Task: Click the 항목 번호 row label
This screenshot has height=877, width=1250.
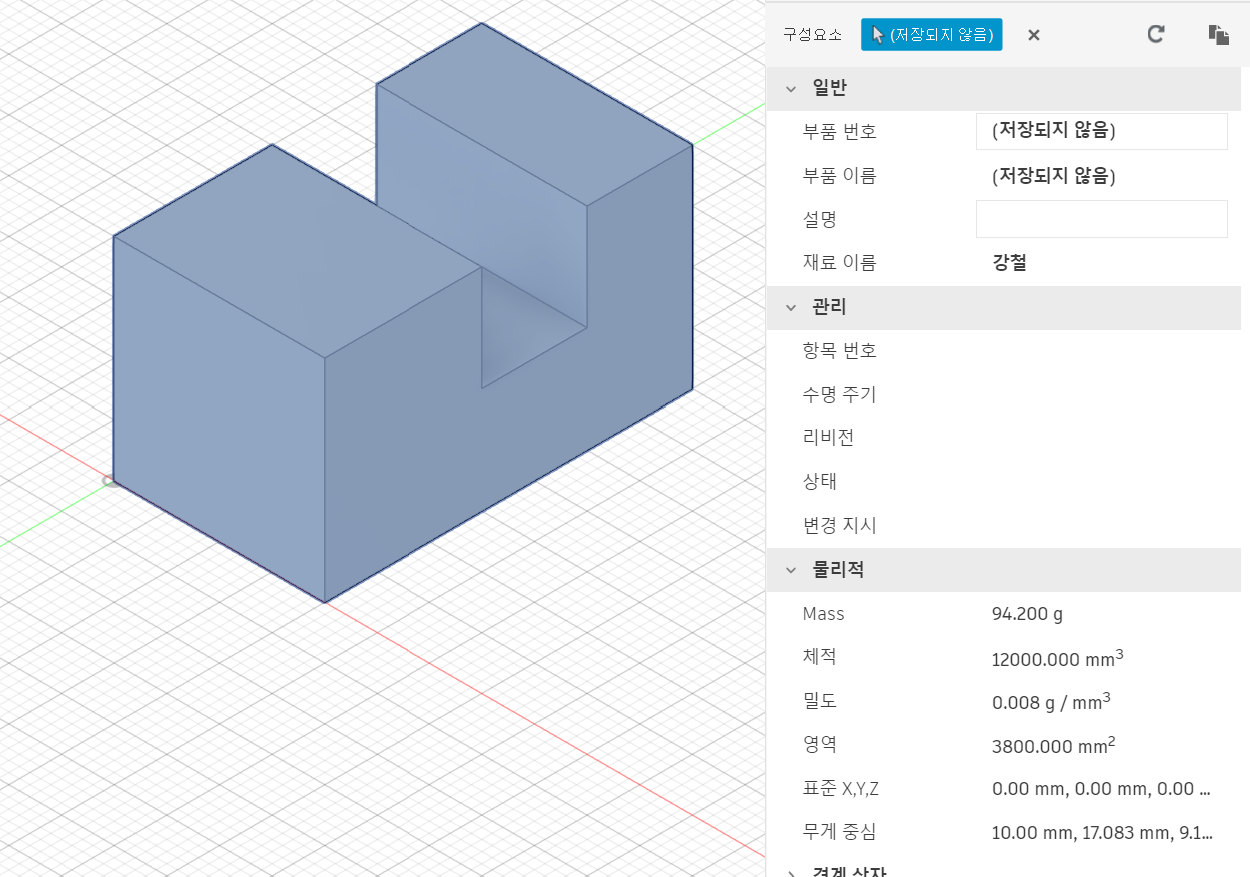Action: pyautogui.click(x=839, y=351)
